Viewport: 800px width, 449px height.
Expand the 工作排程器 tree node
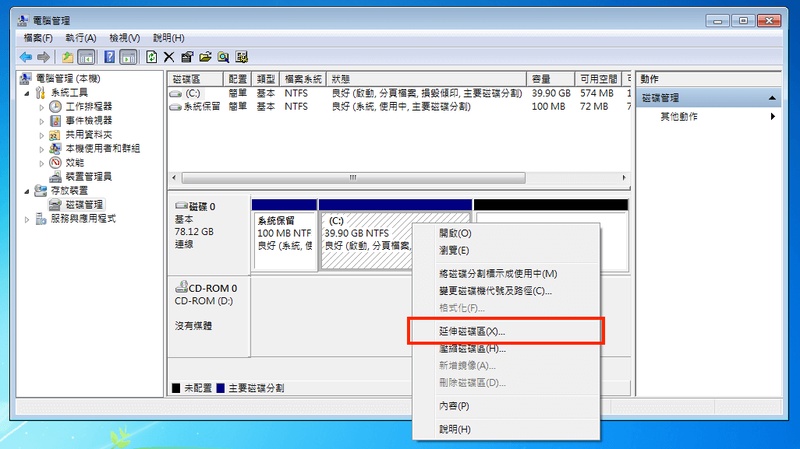click(42, 107)
